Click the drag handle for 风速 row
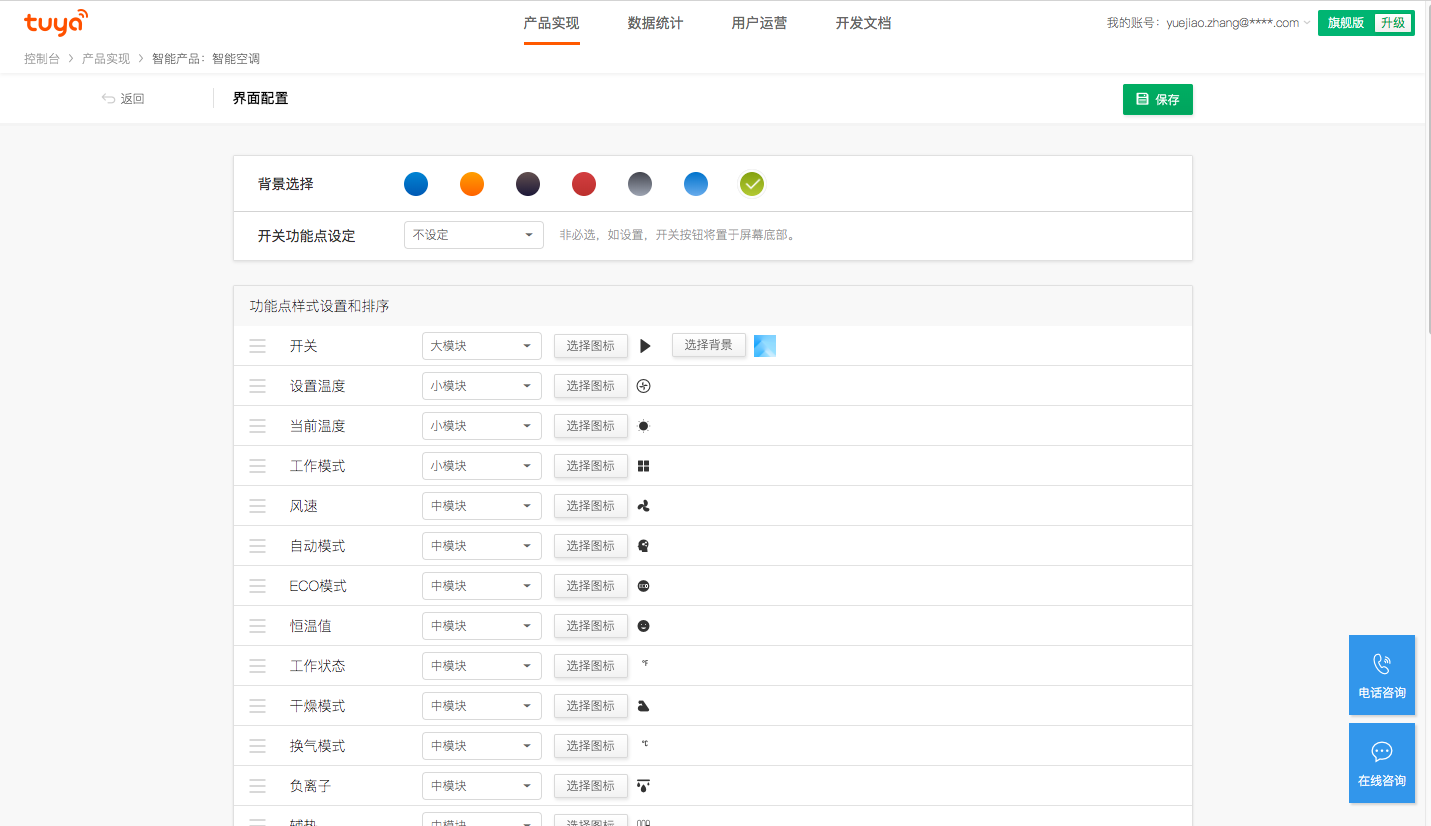Viewport: 1431px width, 826px height. (x=258, y=506)
